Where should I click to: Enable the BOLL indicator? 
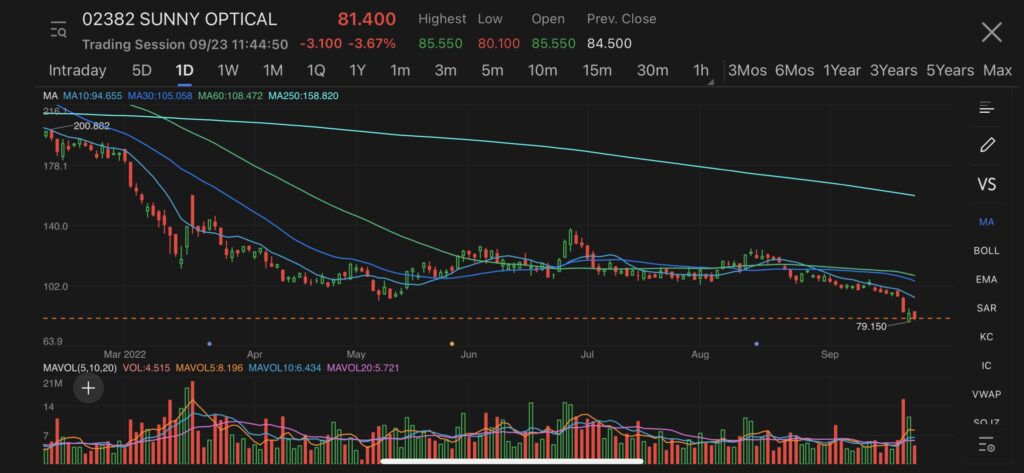[x=986, y=251]
